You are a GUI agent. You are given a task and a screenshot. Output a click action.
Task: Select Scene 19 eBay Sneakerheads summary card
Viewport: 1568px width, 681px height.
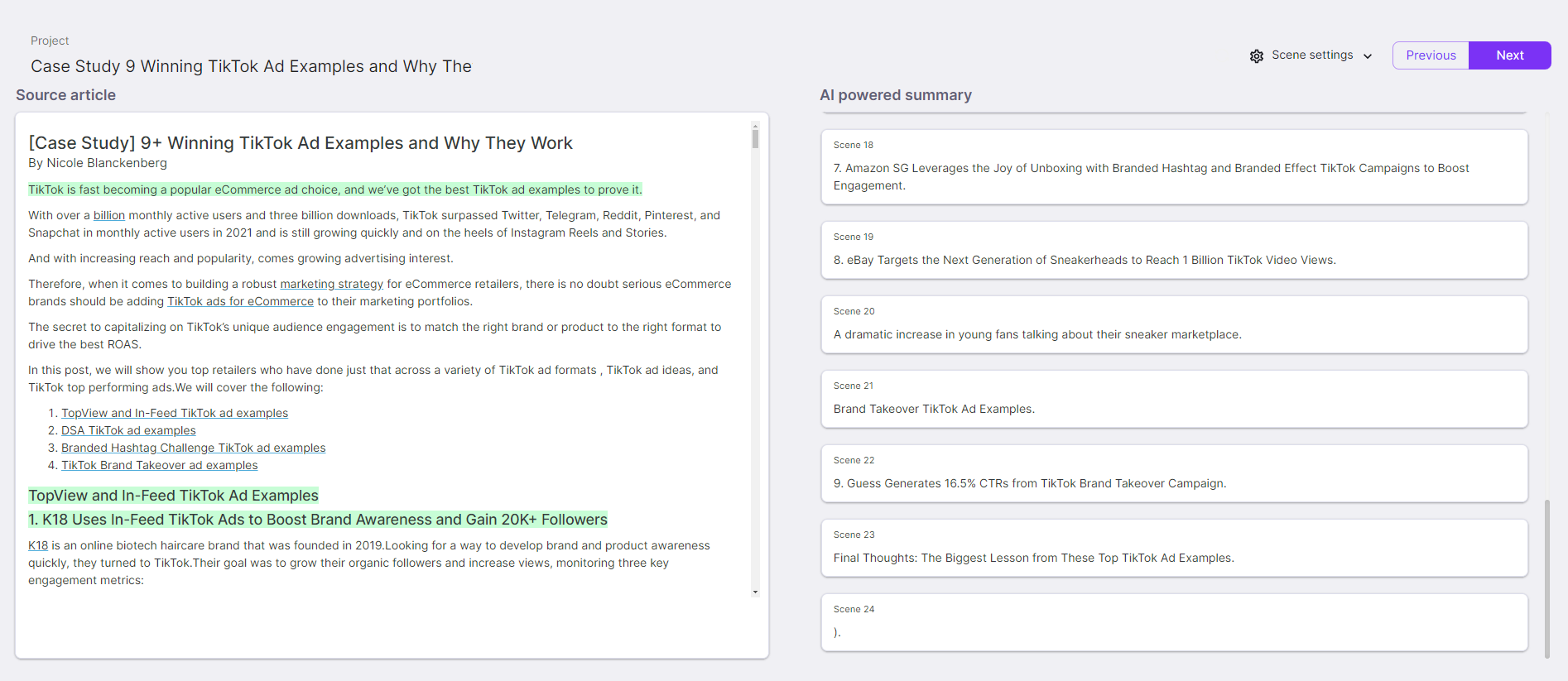[x=1175, y=250]
